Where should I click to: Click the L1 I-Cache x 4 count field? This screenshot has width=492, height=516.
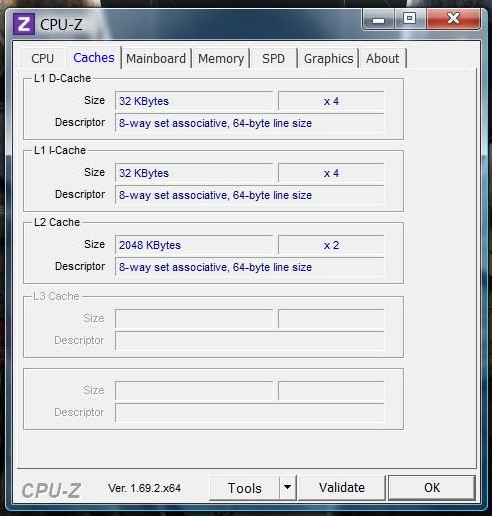pyautogui.click(x=331, y=173)
